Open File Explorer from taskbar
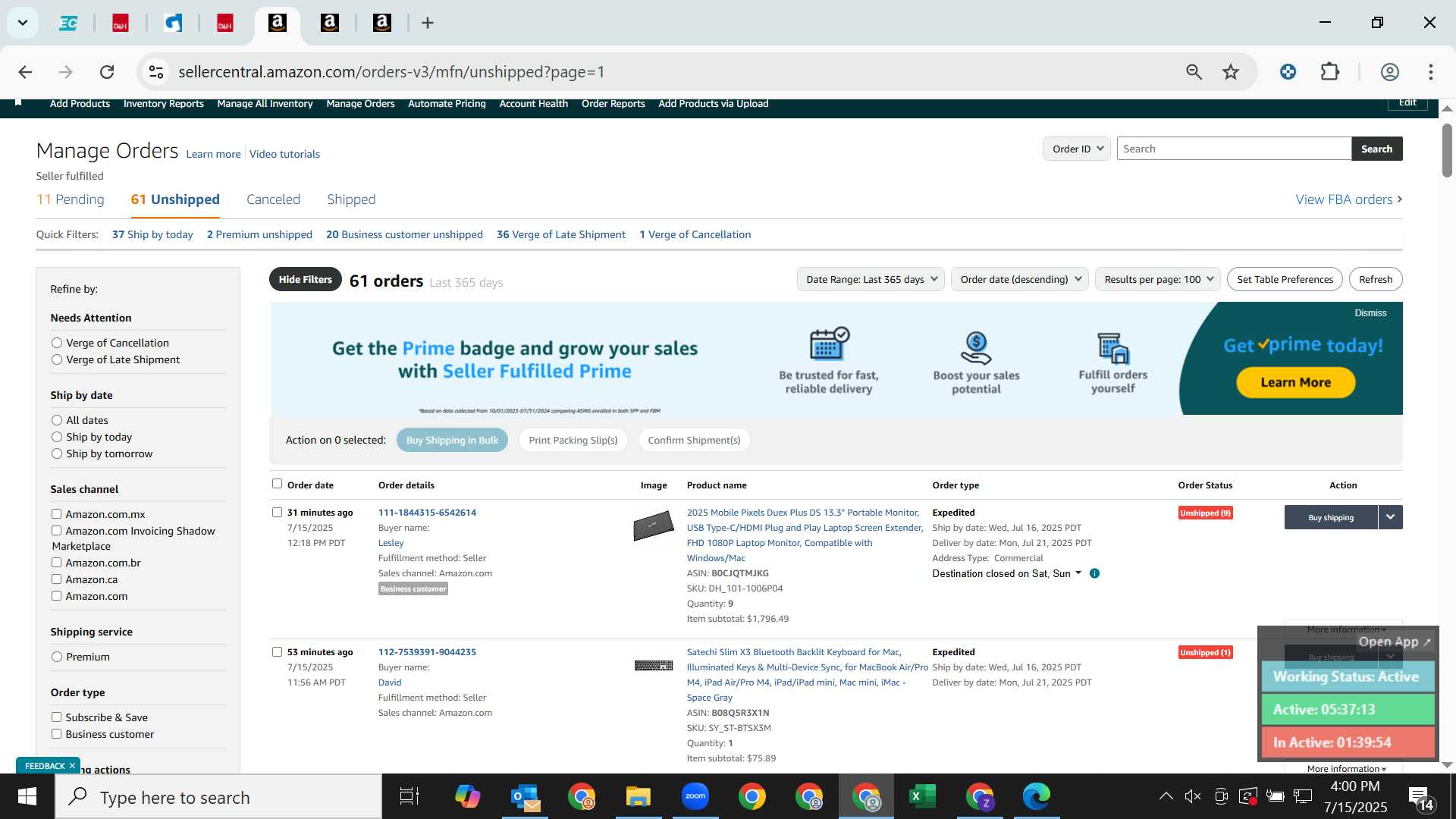The width and height of the screenshot is (1456, 819). (639, 797)
